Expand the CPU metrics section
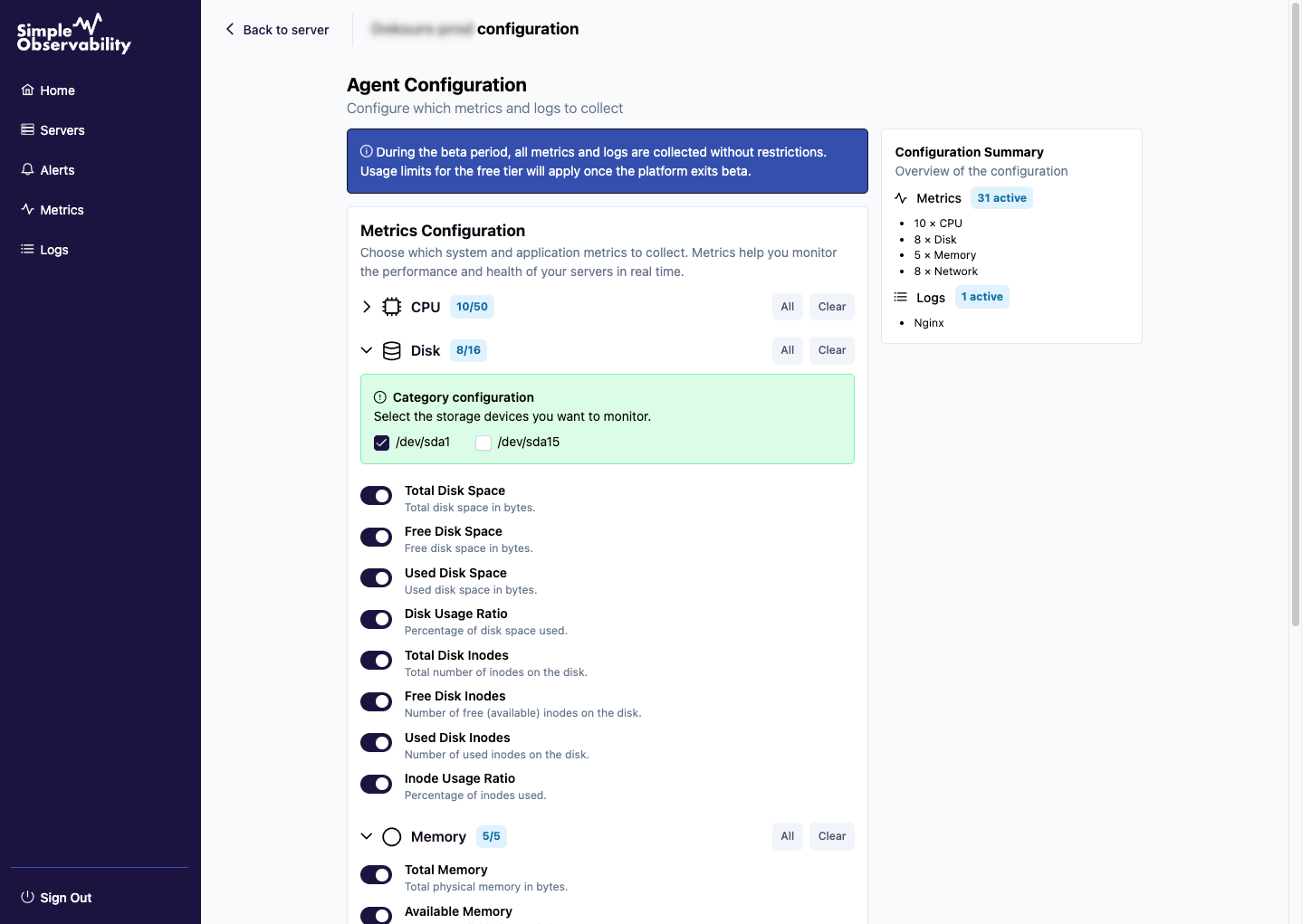This screenshot has height=924, width=1302. tap(367, 307)
